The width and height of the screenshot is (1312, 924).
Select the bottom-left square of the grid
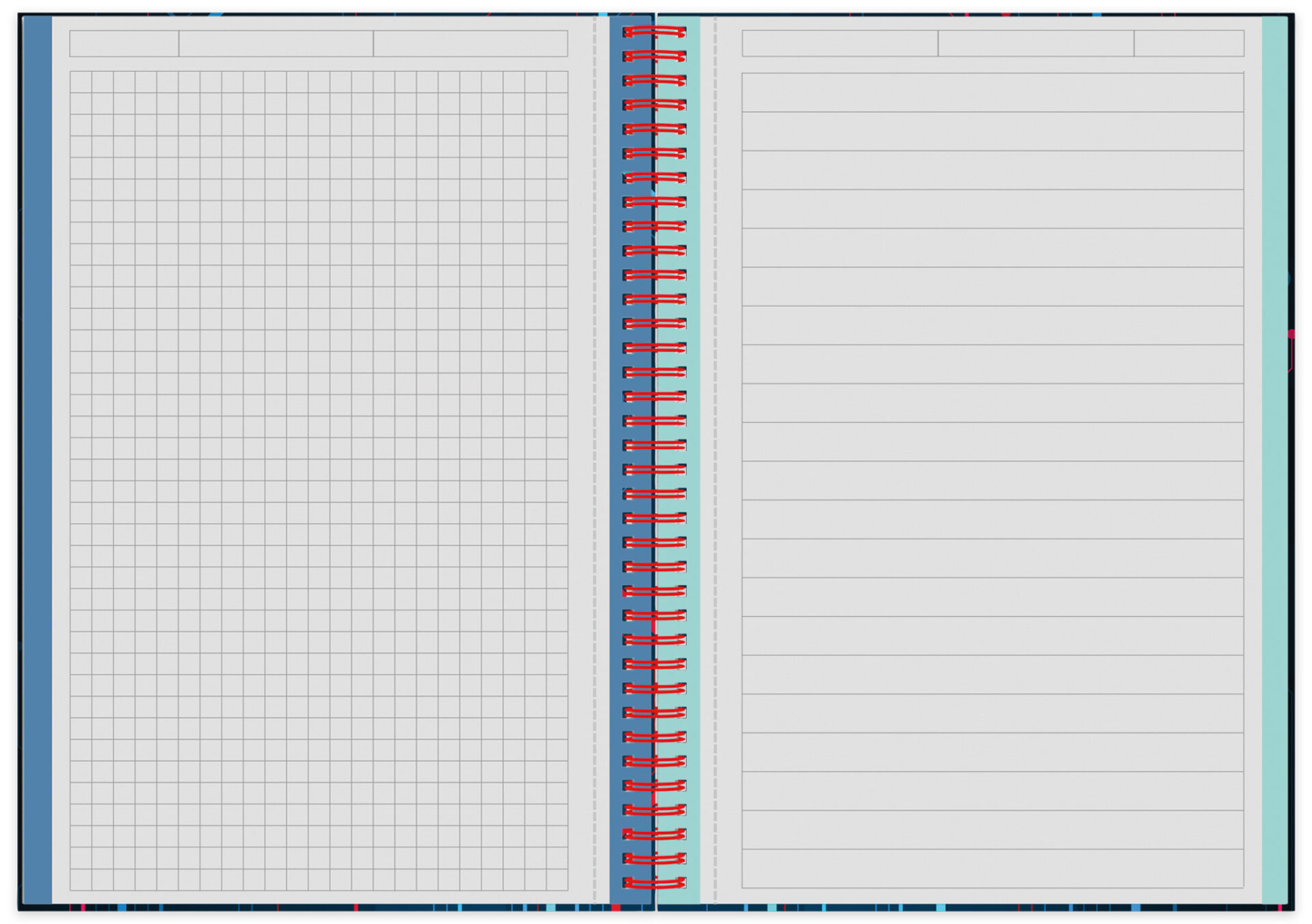click(x=81, y=880)
